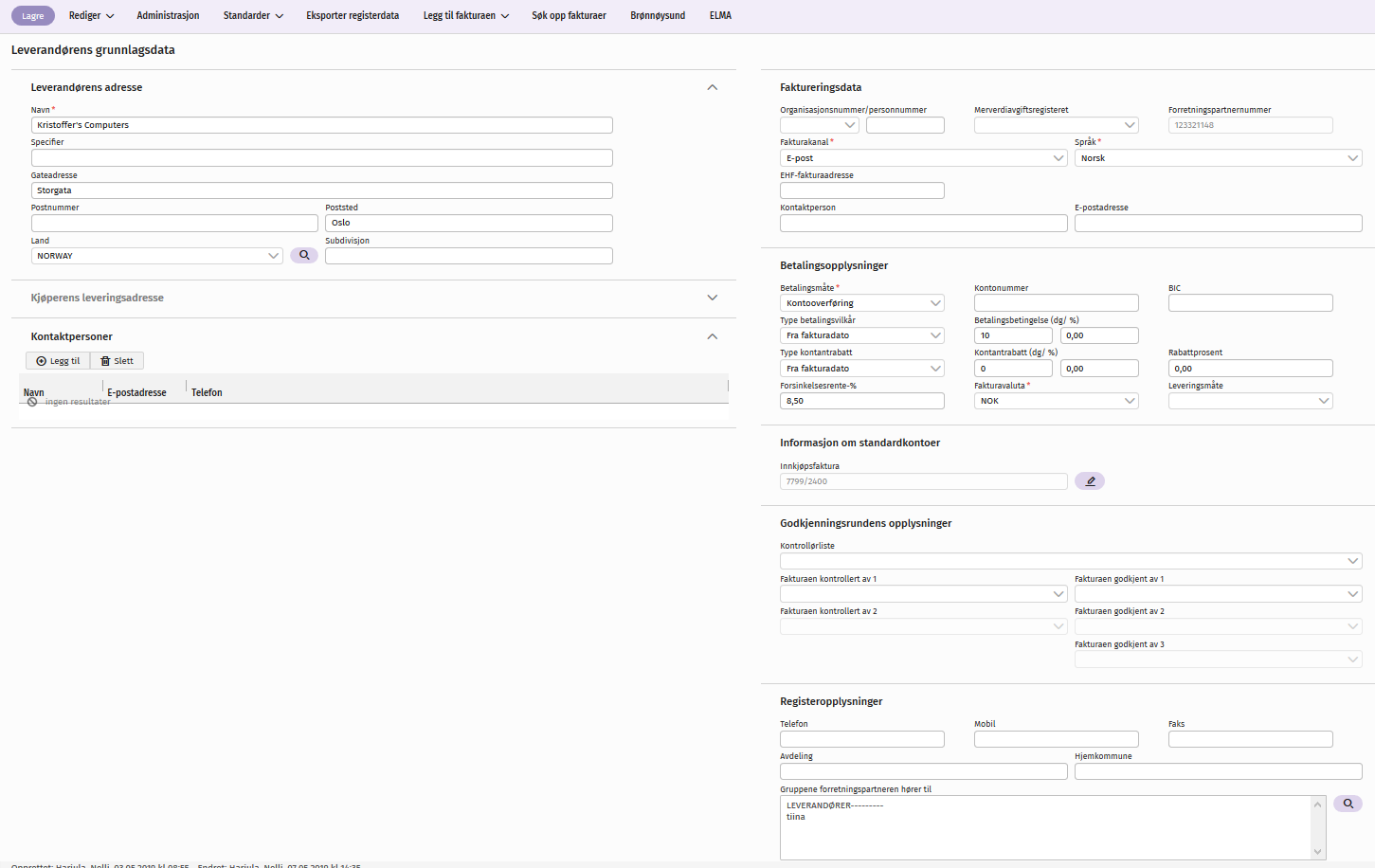Viewport: 1375px width, 868px height.
Task: Open the Type betalingsvilkår dropdown
Action: 862,335
